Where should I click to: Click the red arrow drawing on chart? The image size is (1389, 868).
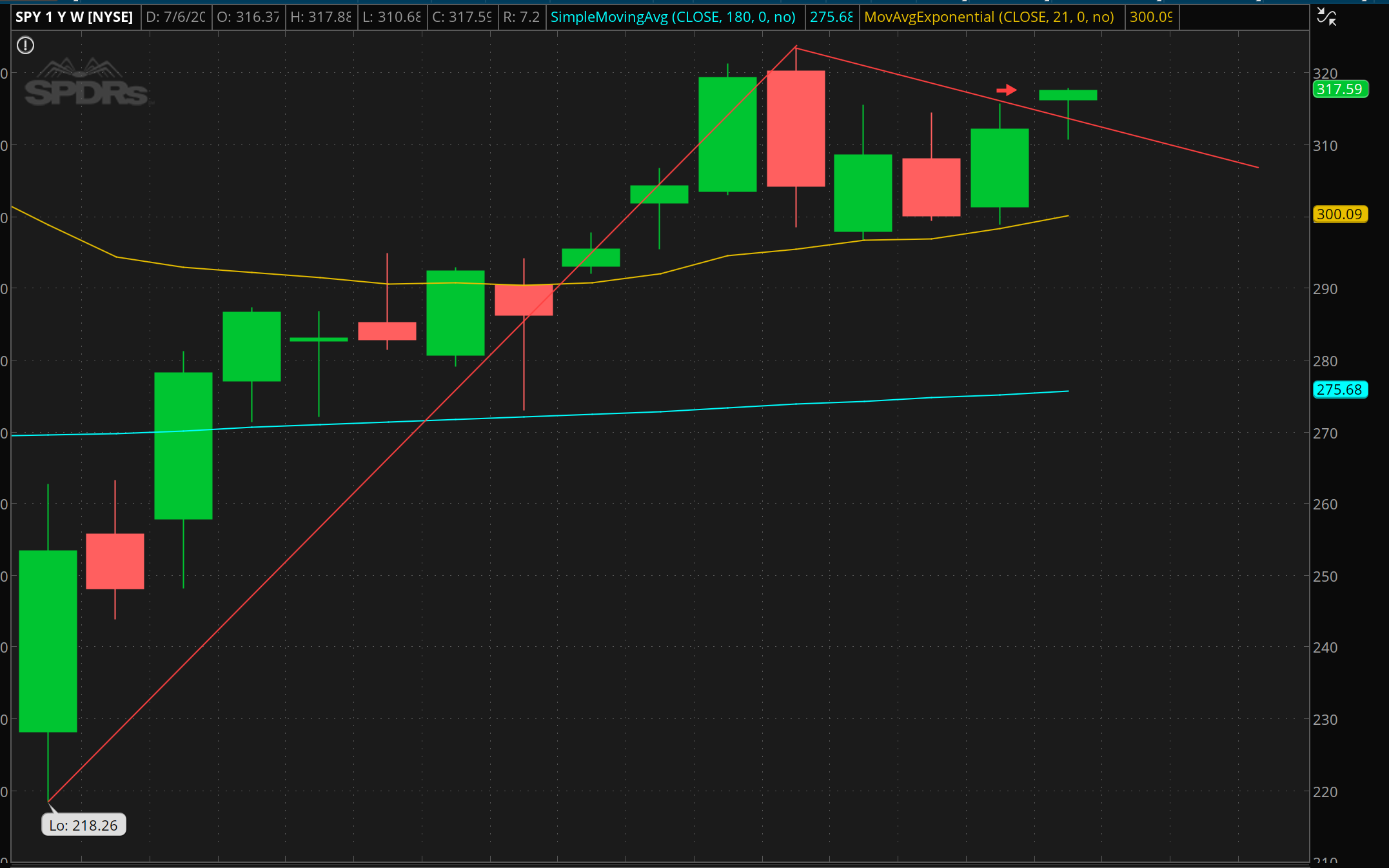click(1006, 90)
